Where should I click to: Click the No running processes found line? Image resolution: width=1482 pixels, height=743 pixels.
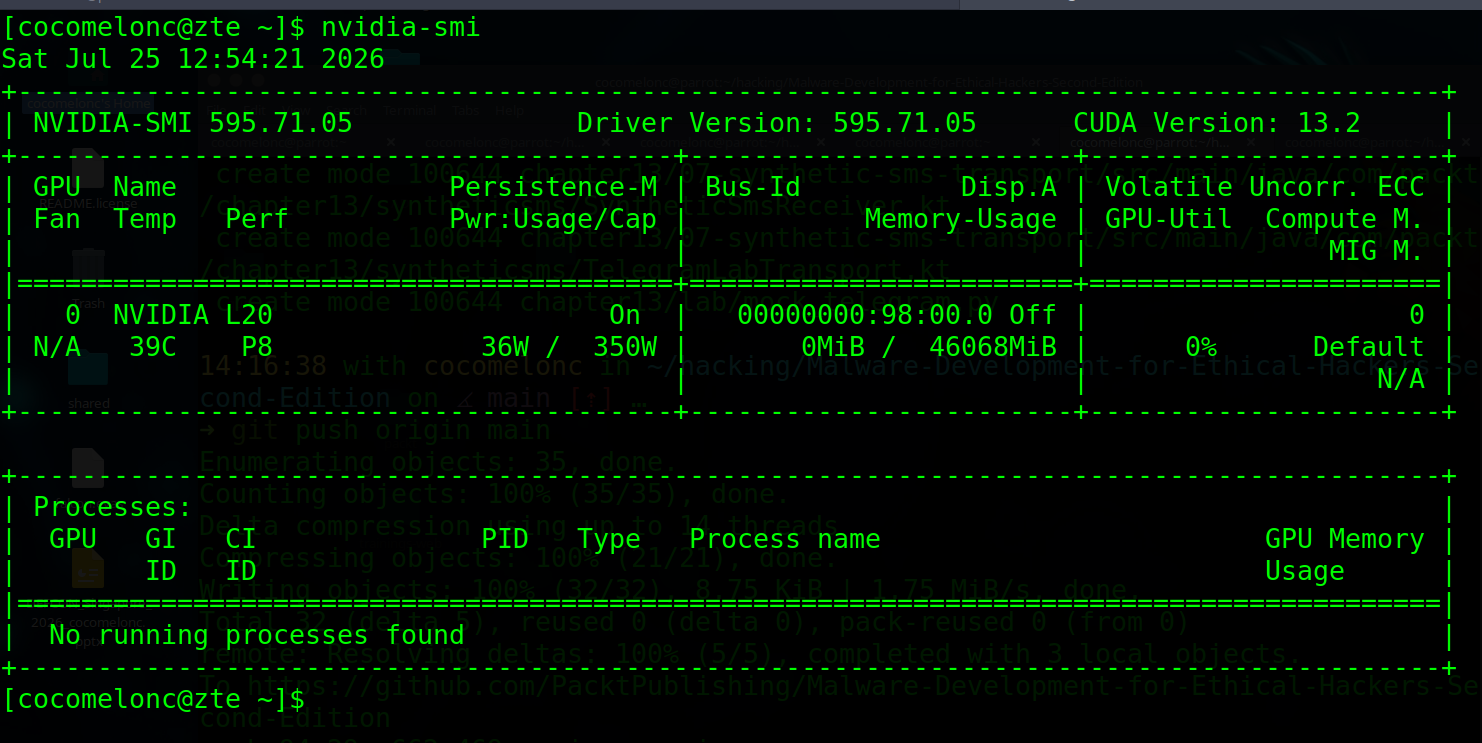coord(257,635)
